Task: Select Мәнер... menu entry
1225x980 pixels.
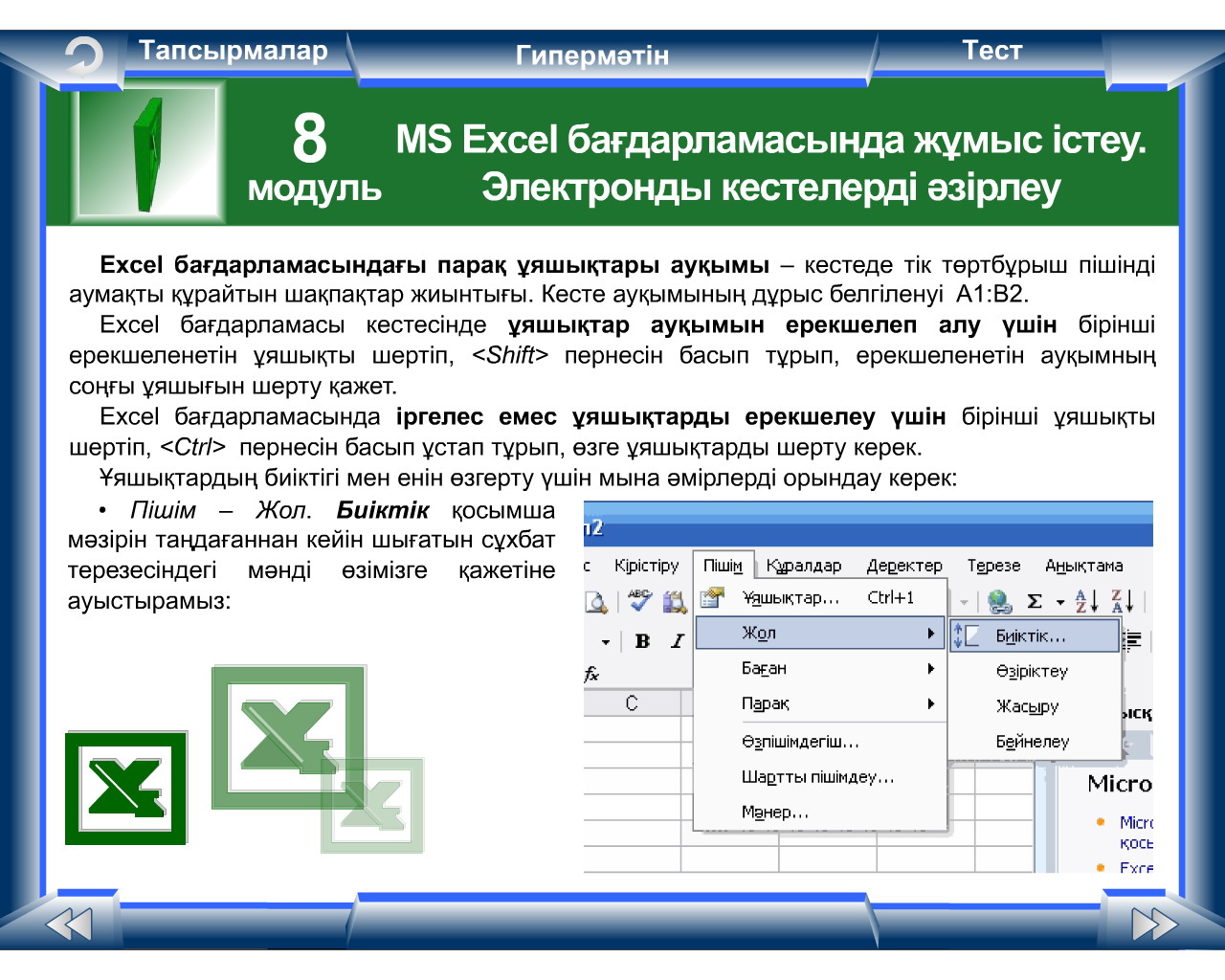Action: (x=821, y=812)
